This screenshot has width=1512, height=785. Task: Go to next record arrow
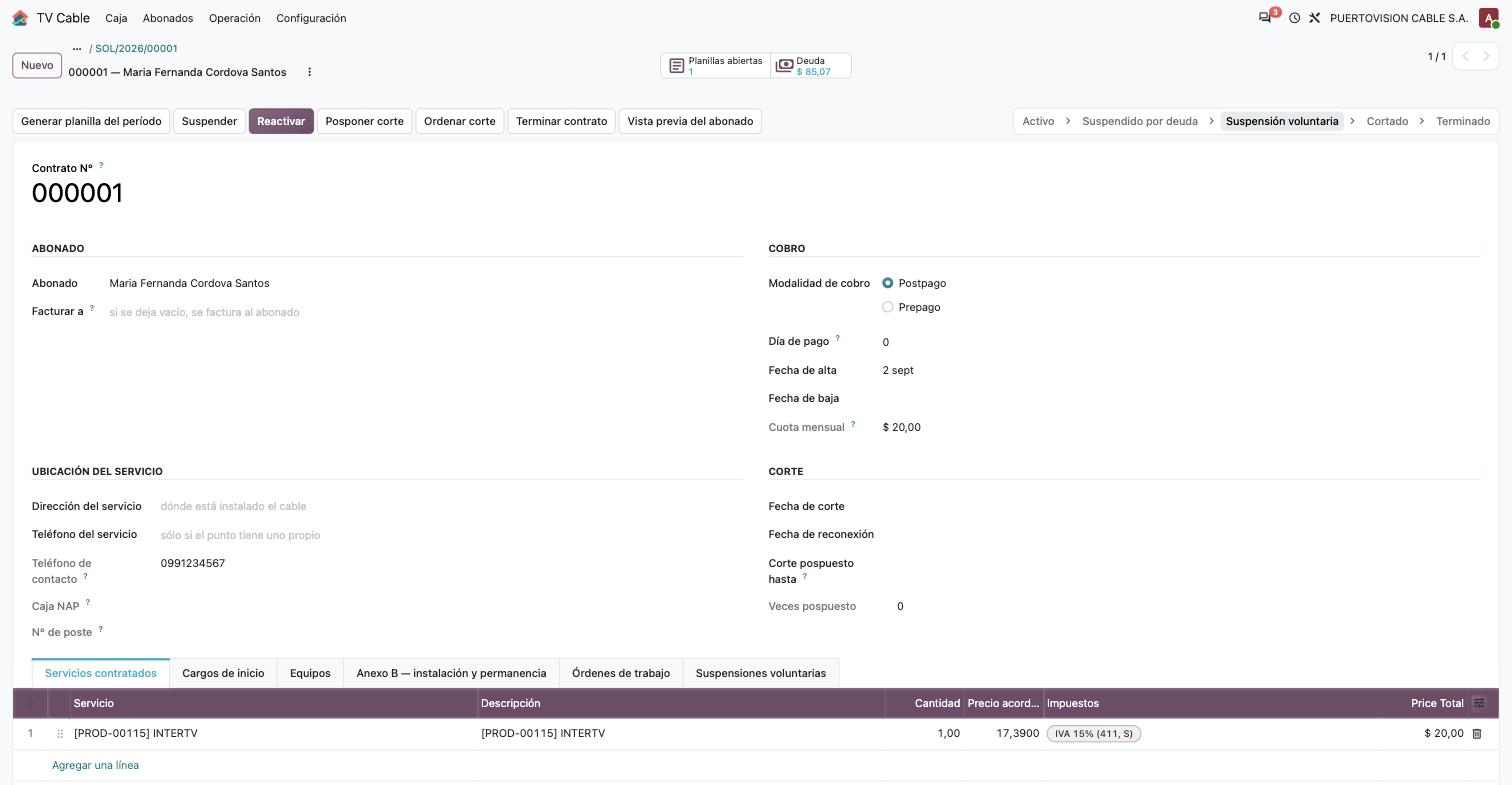click(x=1486, y=57)
